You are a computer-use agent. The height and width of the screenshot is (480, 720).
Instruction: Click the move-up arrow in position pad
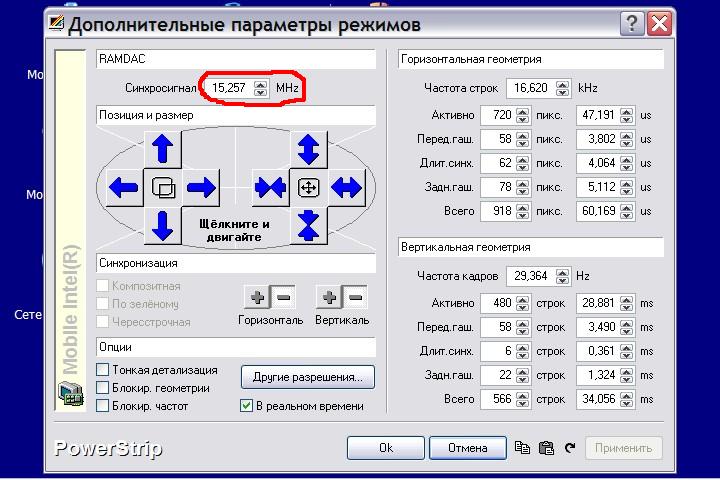tap(162, 150)
